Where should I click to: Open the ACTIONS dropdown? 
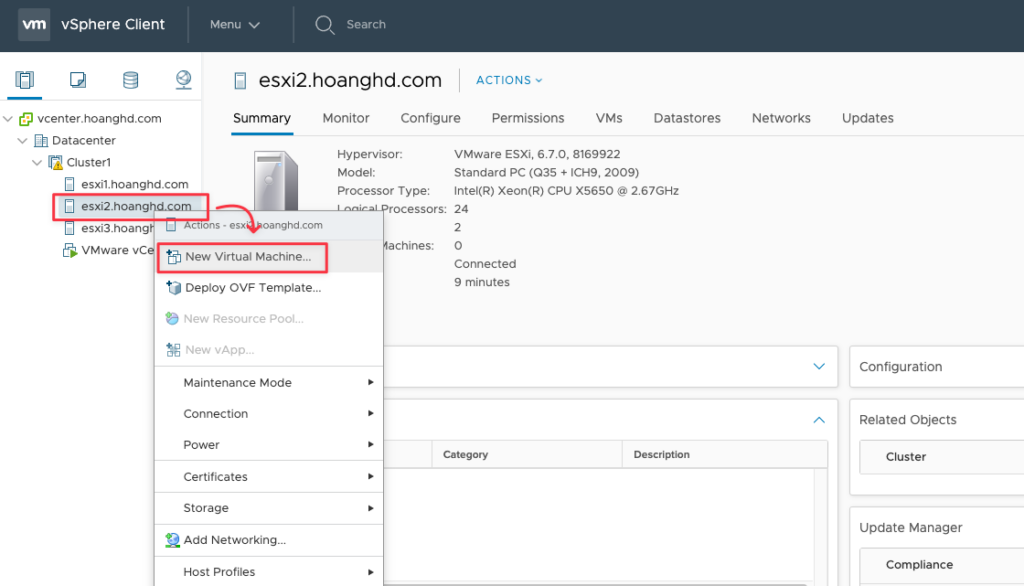click(x=509, y=80)
